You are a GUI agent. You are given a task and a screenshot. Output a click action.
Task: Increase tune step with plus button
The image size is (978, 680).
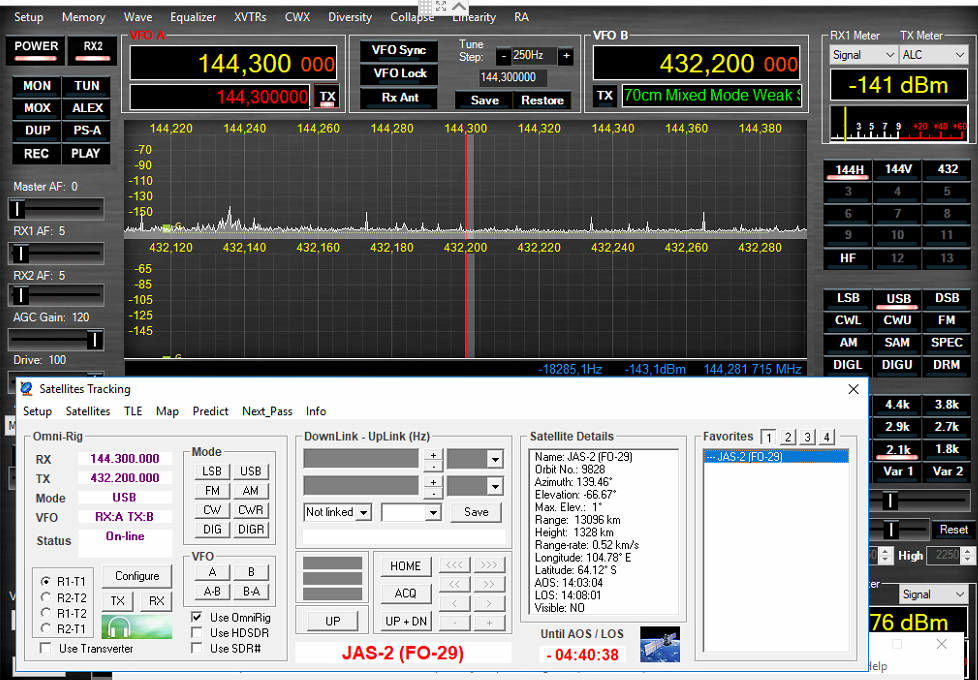(x=566, y=56)
